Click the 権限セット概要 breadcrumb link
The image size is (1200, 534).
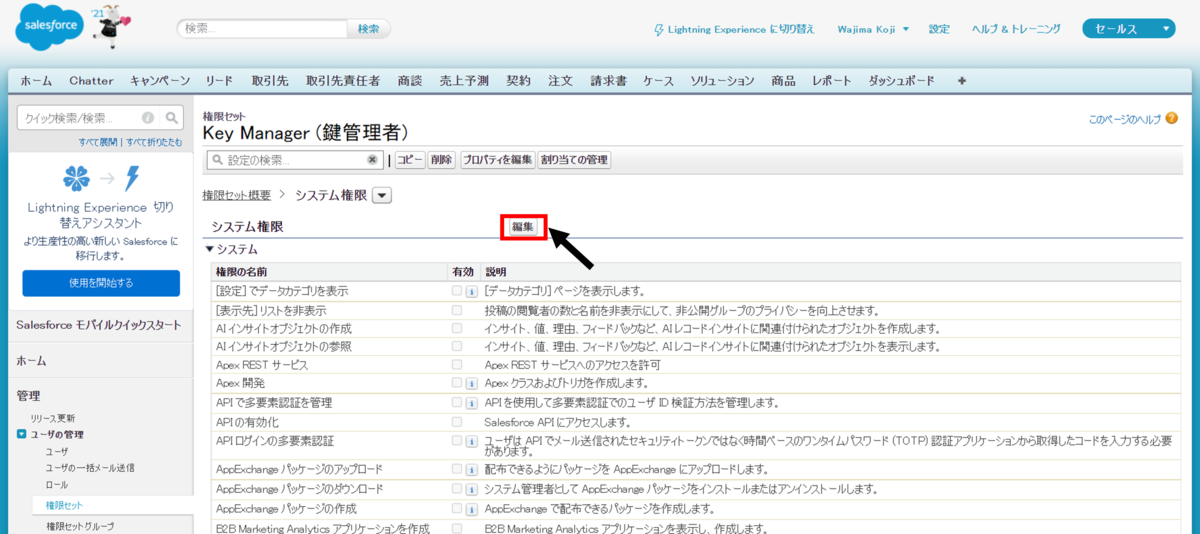(236, 196)
